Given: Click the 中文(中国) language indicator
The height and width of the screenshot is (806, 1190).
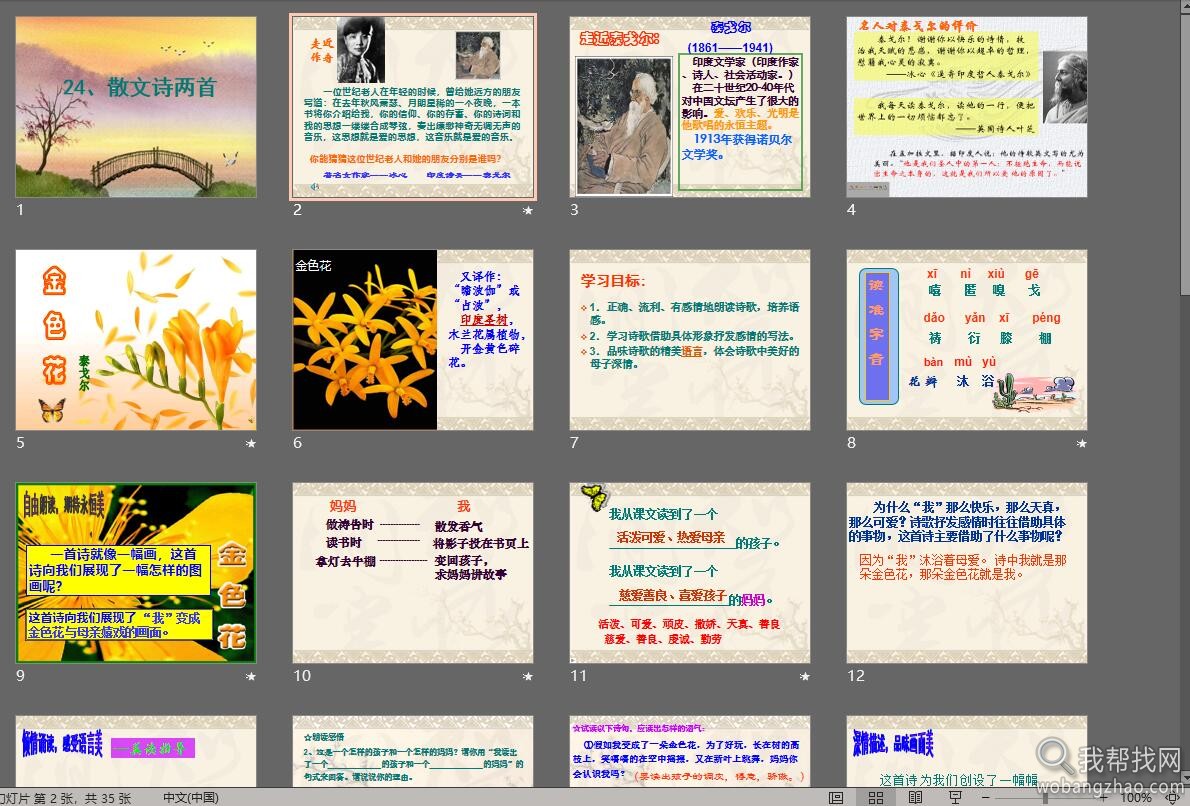Looking at the screenshot, I should point(190,798).
